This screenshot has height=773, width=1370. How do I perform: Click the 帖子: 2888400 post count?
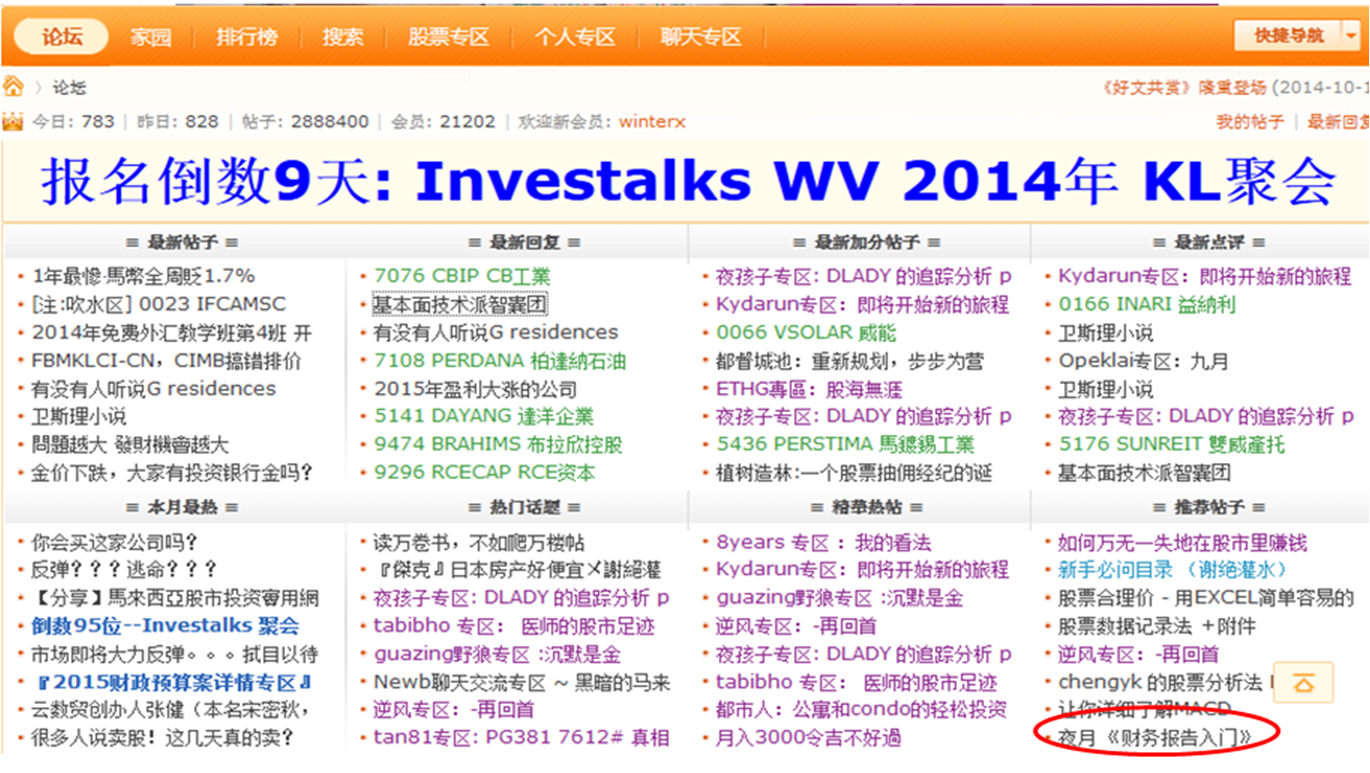point(305,122)
